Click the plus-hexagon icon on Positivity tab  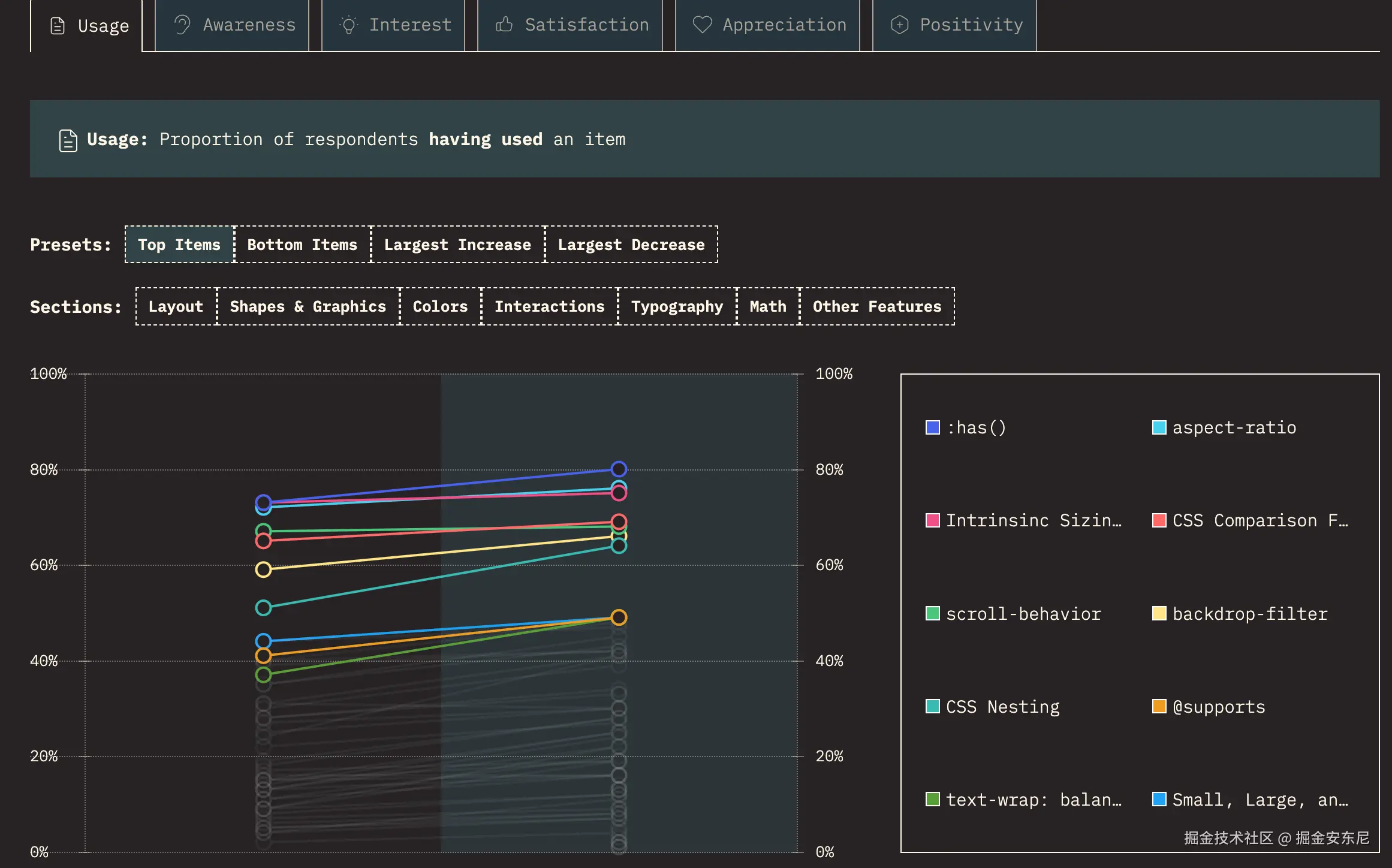tap(899, 25)
